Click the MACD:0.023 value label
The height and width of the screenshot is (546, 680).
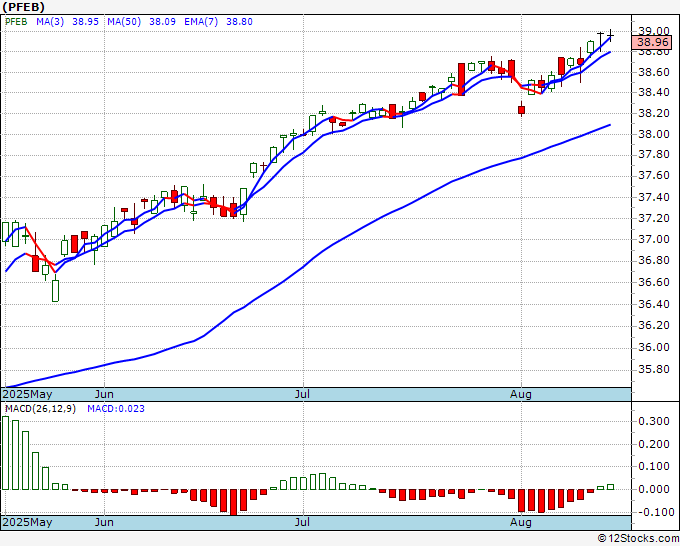[x=116, y=409]
